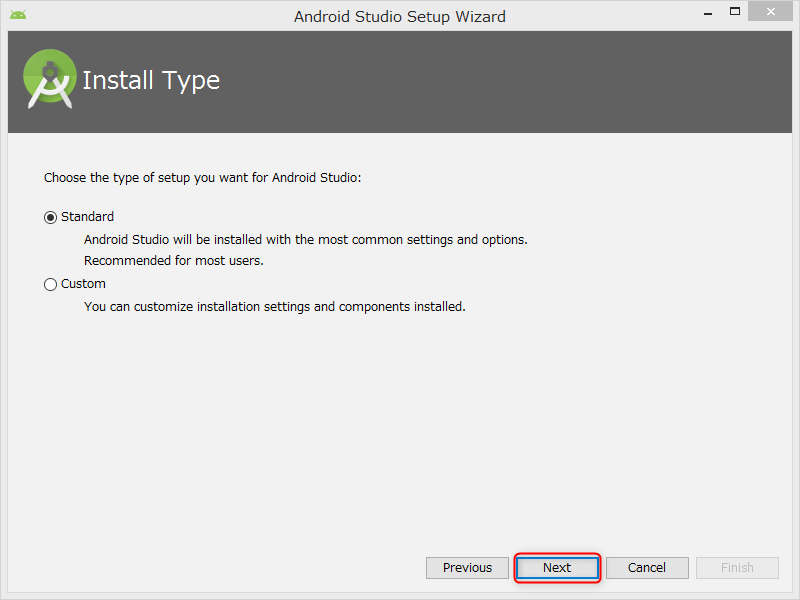
Task: Click the Android Studio Setup Wizard title
Action: pos(399,17)
